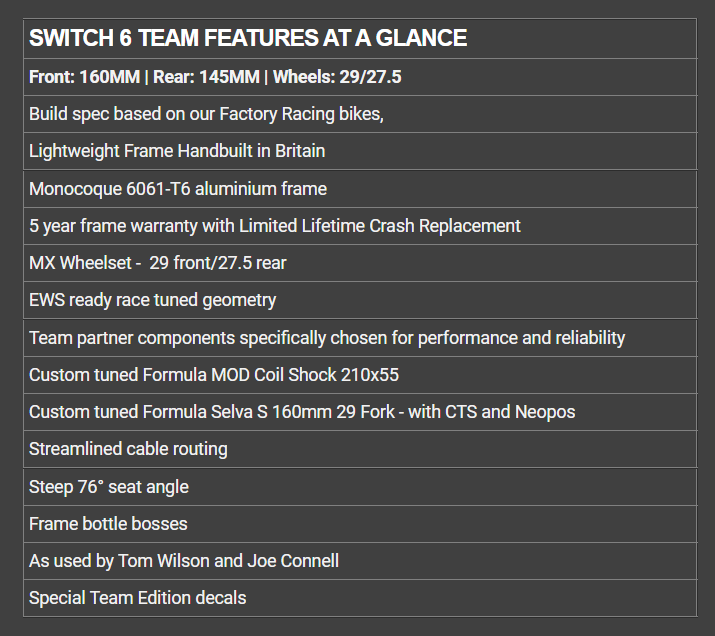The image size is (715, 636).
Task: Select the Formula Selva S 160mm Fork row
Action: [302, 412]
